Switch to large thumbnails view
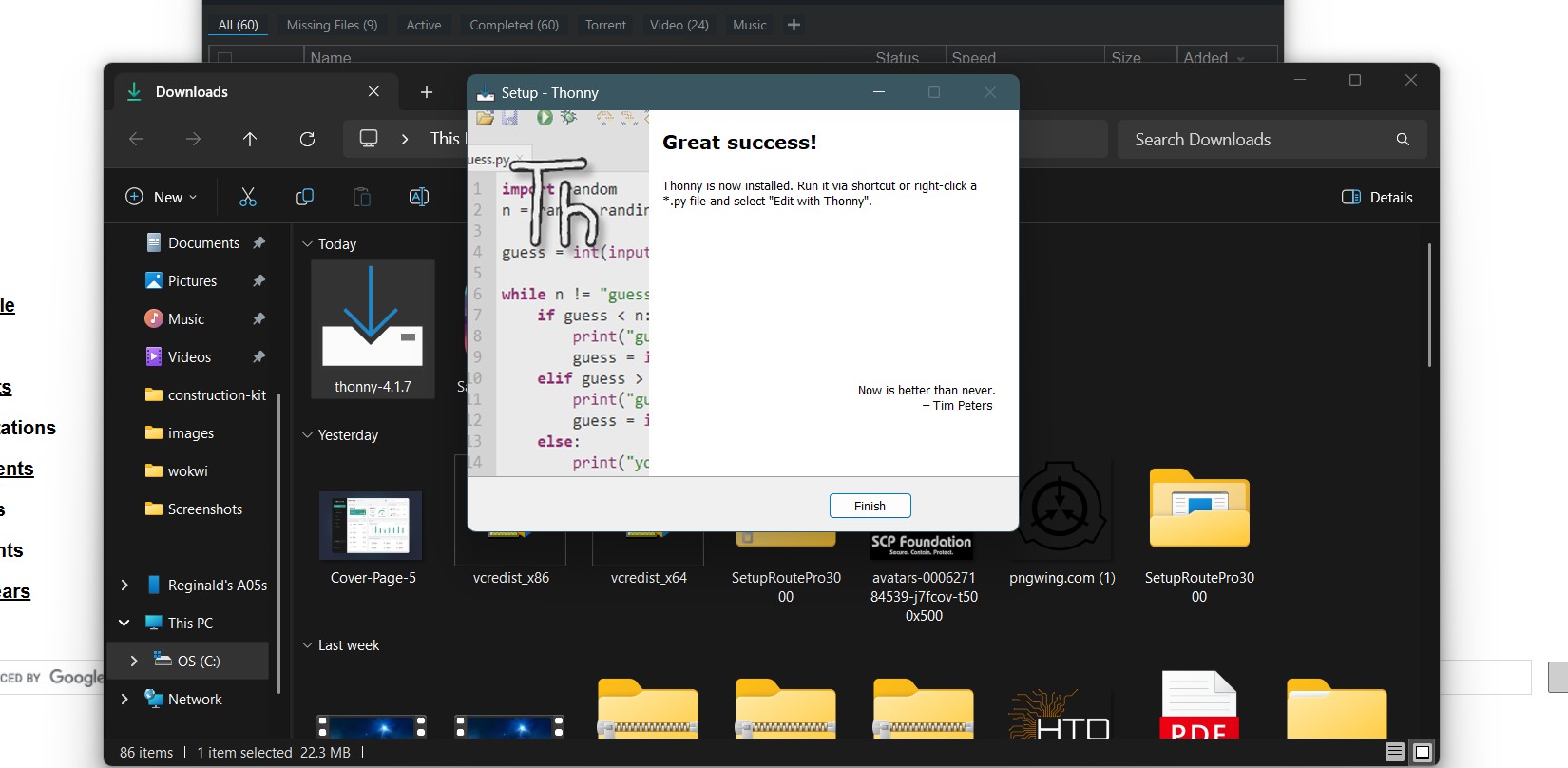Screen dimensions: 1568x768 pos(1423,753)
